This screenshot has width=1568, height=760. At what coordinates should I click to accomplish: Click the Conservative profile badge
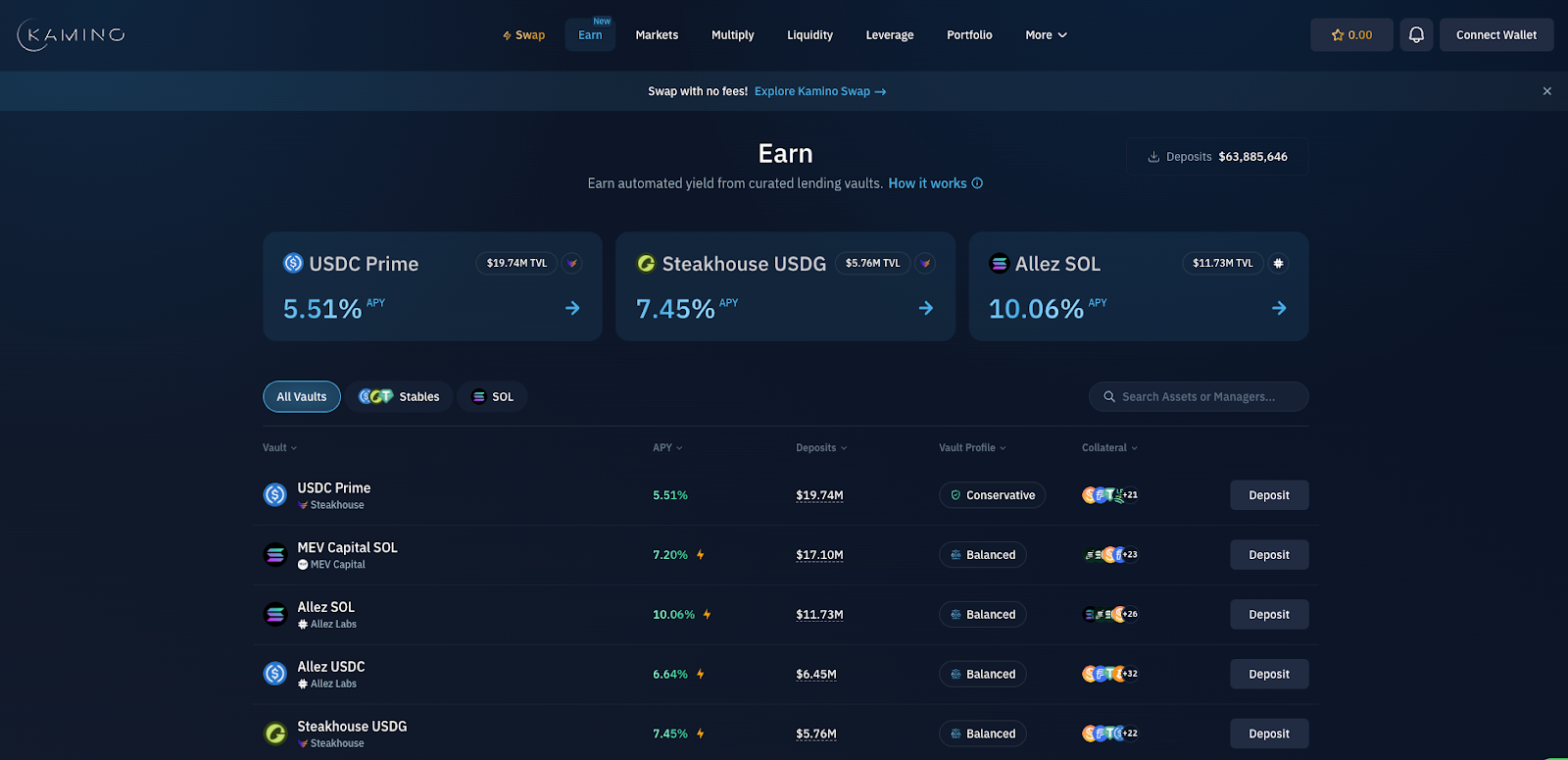pos(992,495)
